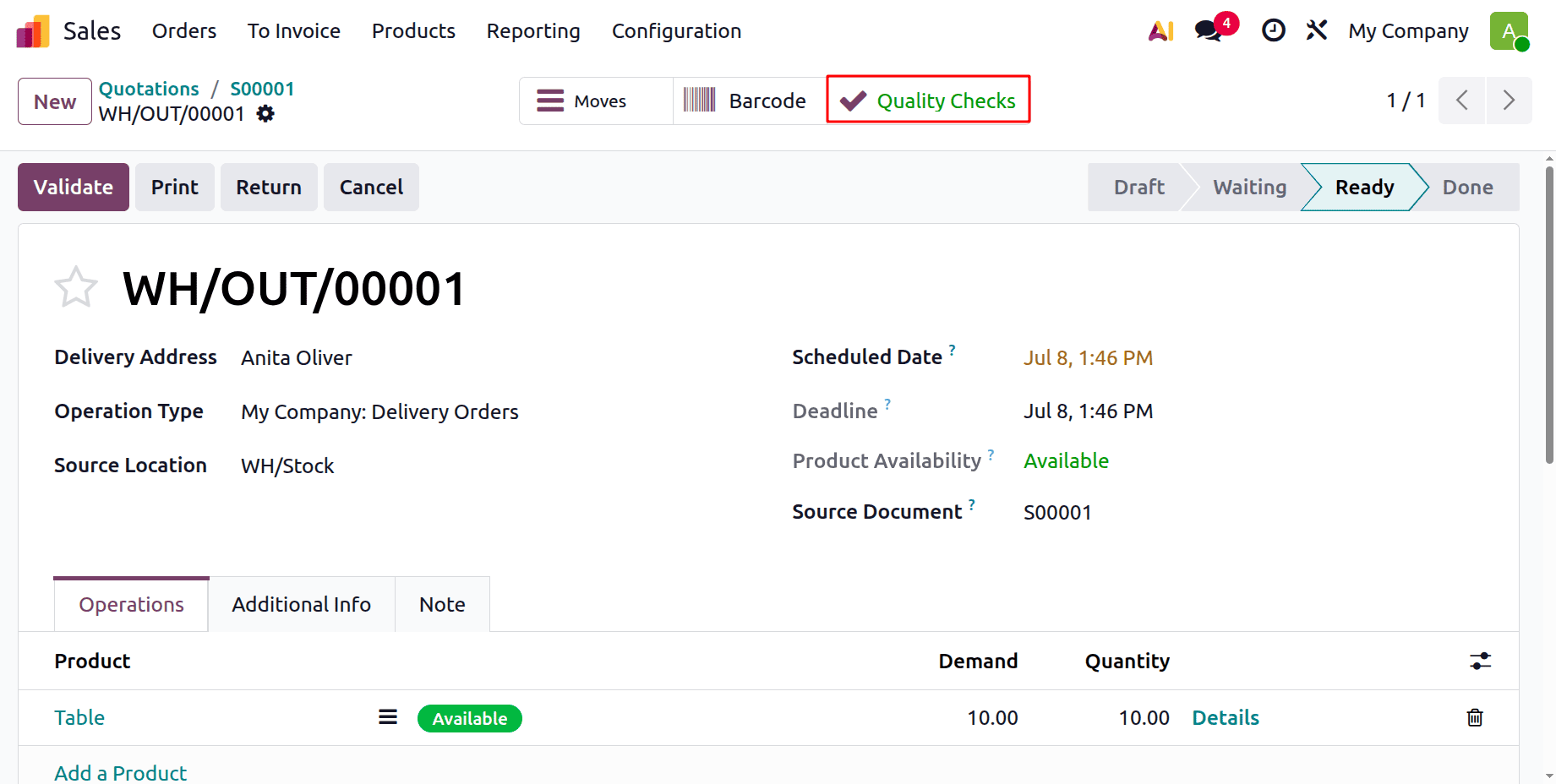The image size is (1556, 784).
Task: Open the gear actions menu beside WH/OUT/00001
Action: [265, 113]
